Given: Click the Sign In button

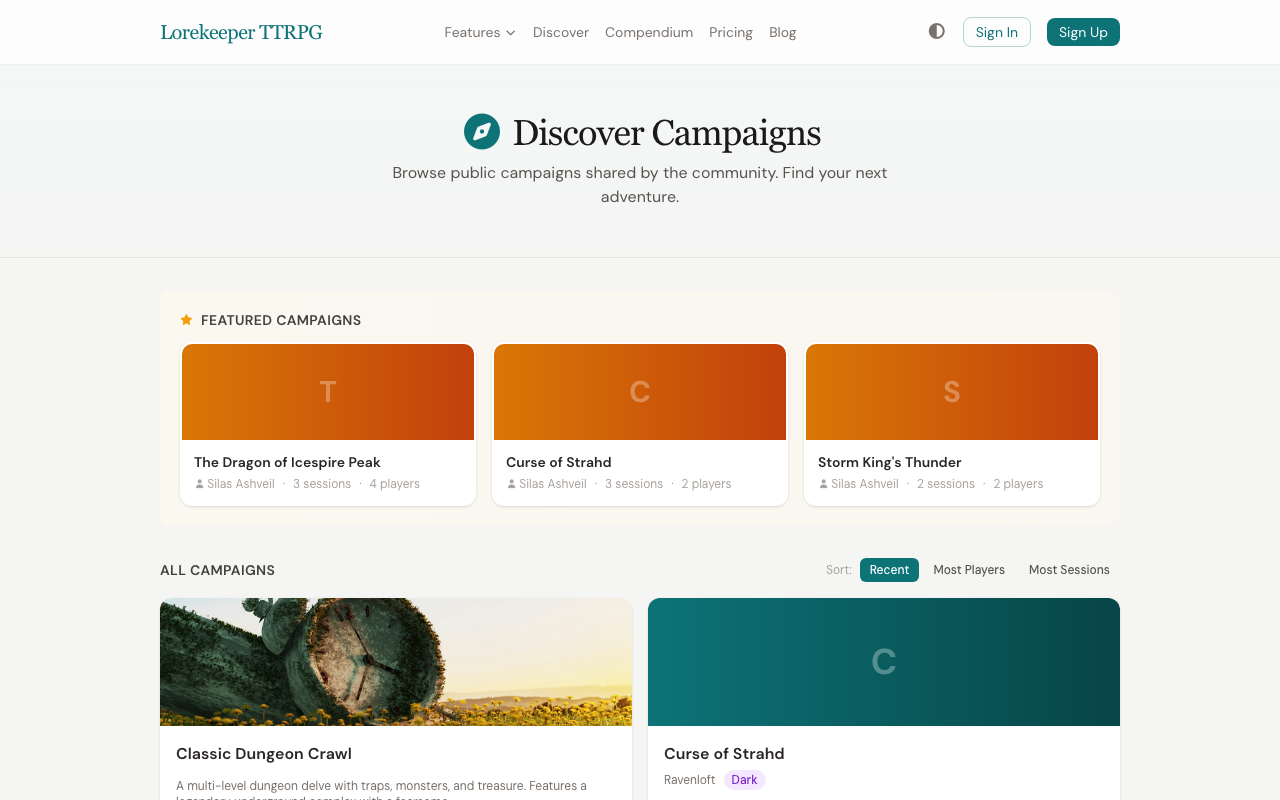Looking at the screenshot, I should click(996, 32).
